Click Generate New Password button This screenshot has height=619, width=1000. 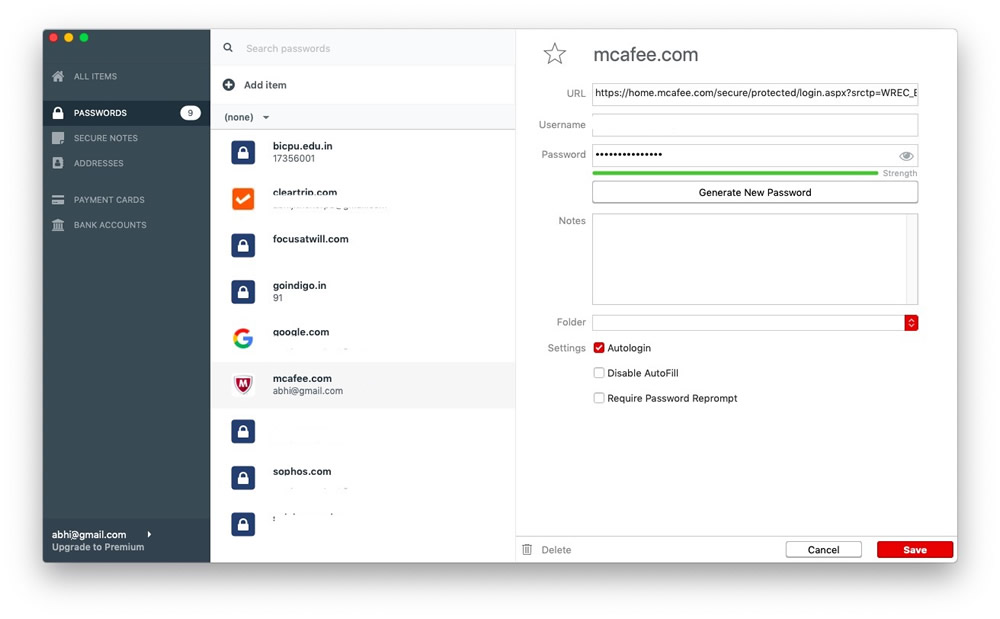point(754,193)
